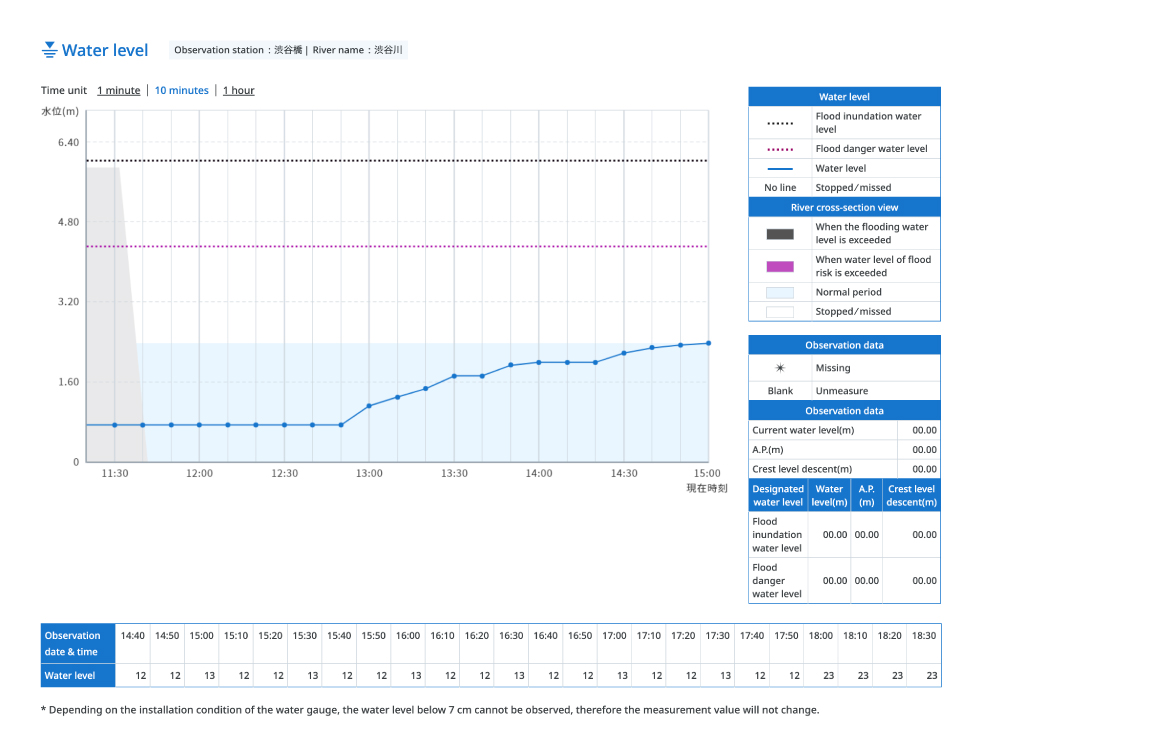Click the Designated water level column header
Viewport: 1176px width, 756px height.
click(x=778, y=496)
